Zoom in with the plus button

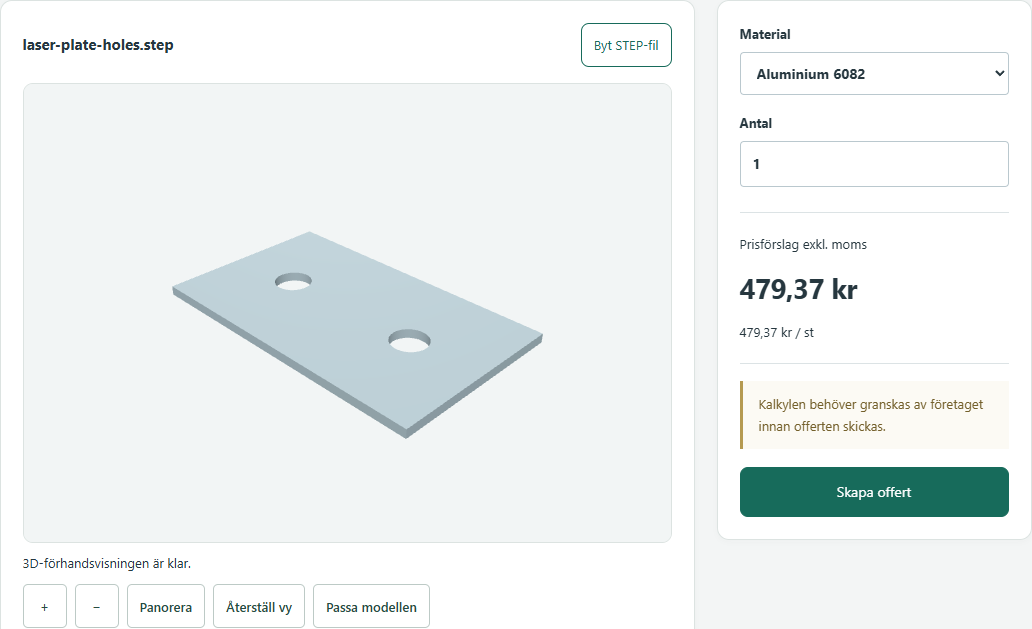tap(45, 607)
